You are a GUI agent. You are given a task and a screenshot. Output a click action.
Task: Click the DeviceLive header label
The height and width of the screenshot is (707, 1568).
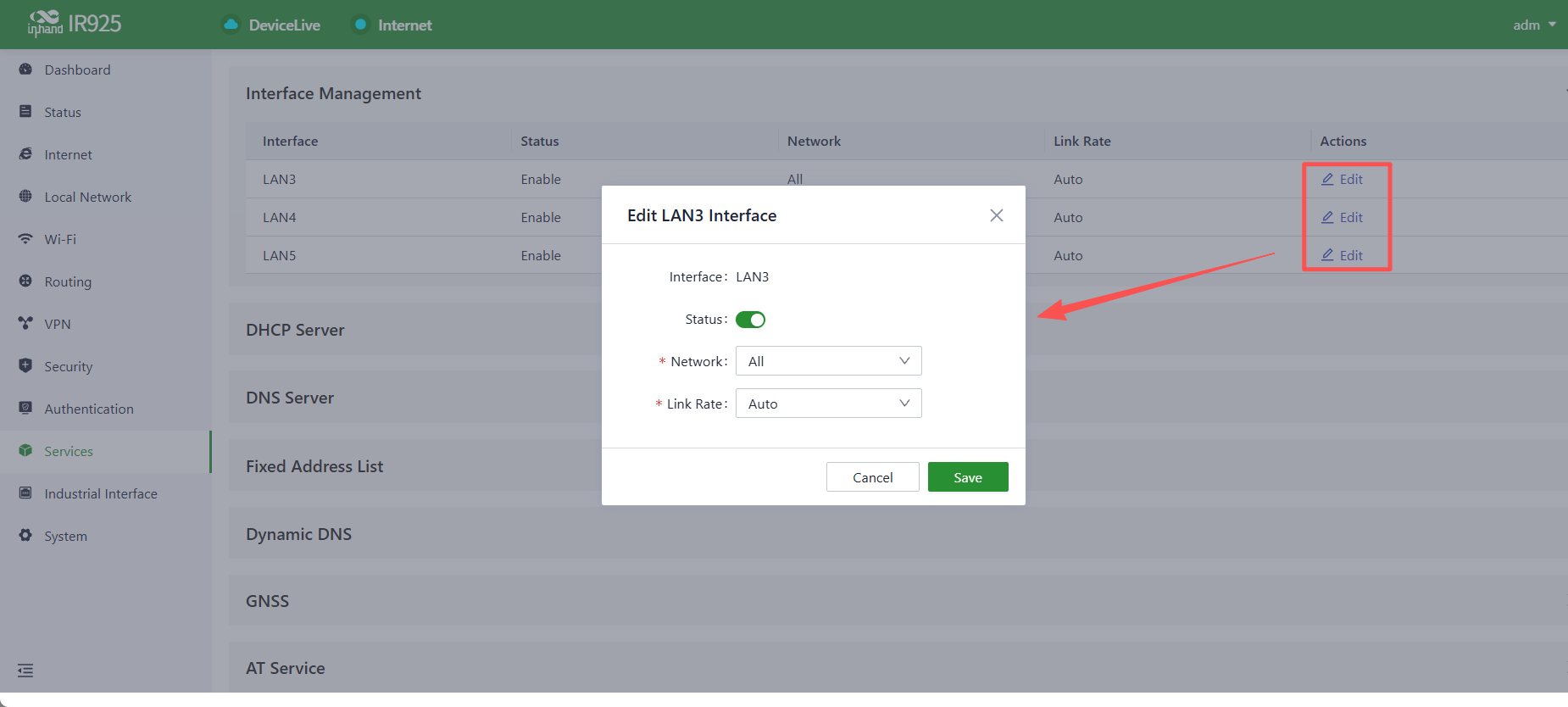click(x=285, y=25)
